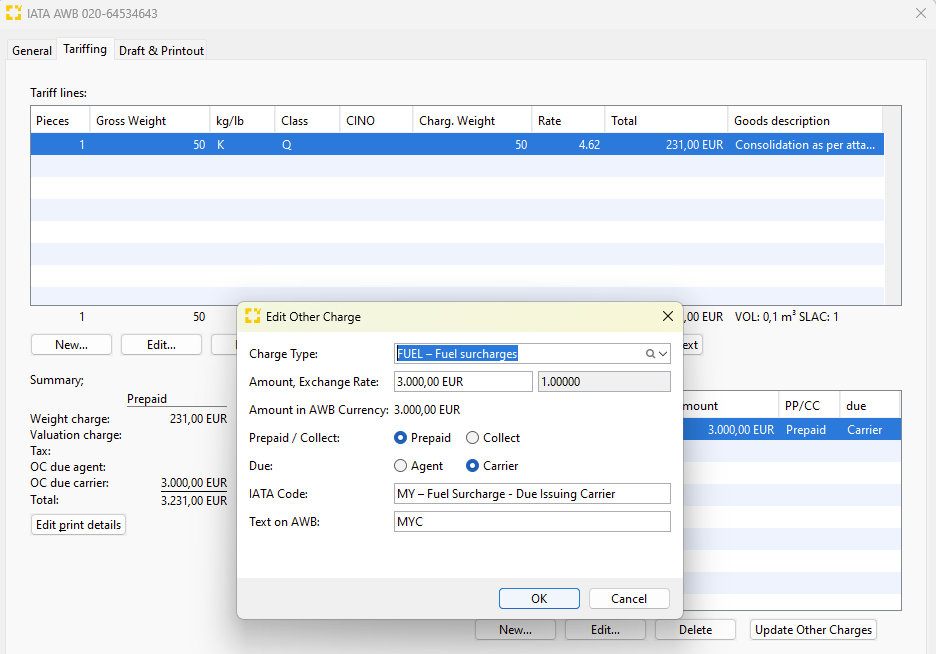Viewport: 936px width, 654px height.
Task: Click the Charge Type combo box text
Action: [458, 354]
